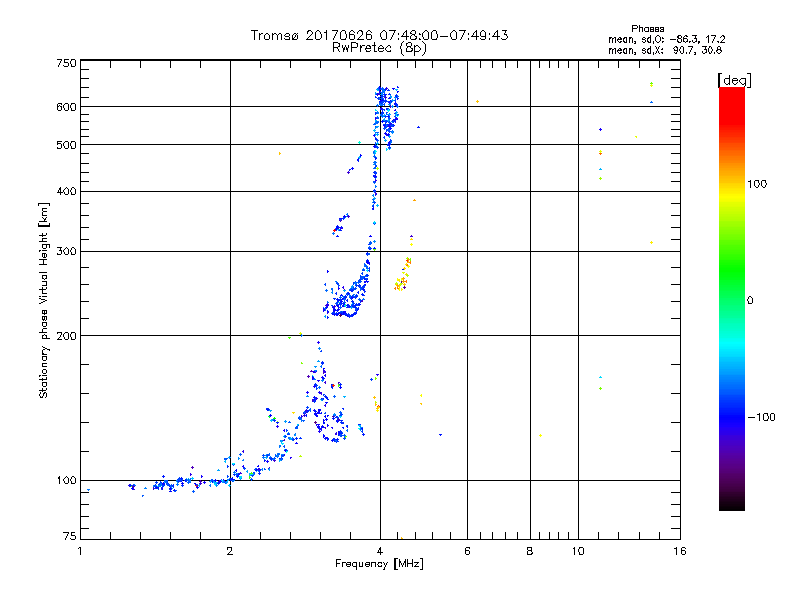Click the y-axis tick label '400'
This screenshot has height=600, width=800.
point(66,191)
